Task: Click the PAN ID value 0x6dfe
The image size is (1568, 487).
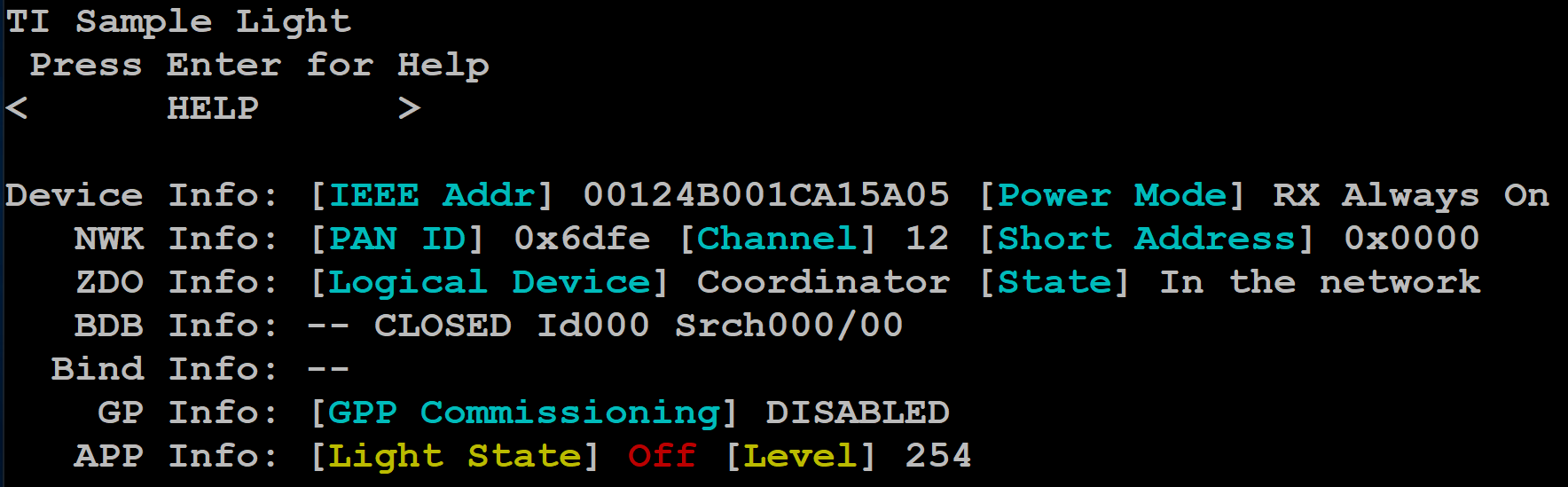Action: (582, 239)
